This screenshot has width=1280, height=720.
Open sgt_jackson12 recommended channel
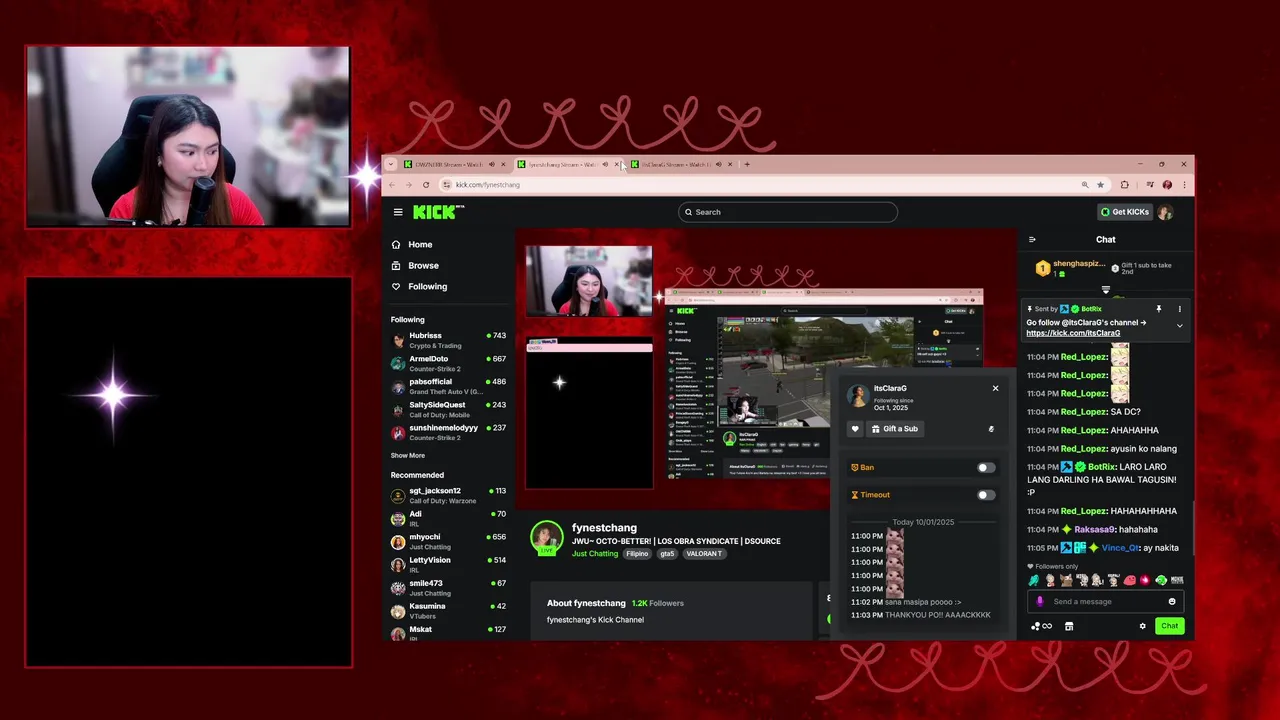pos(448,495)
